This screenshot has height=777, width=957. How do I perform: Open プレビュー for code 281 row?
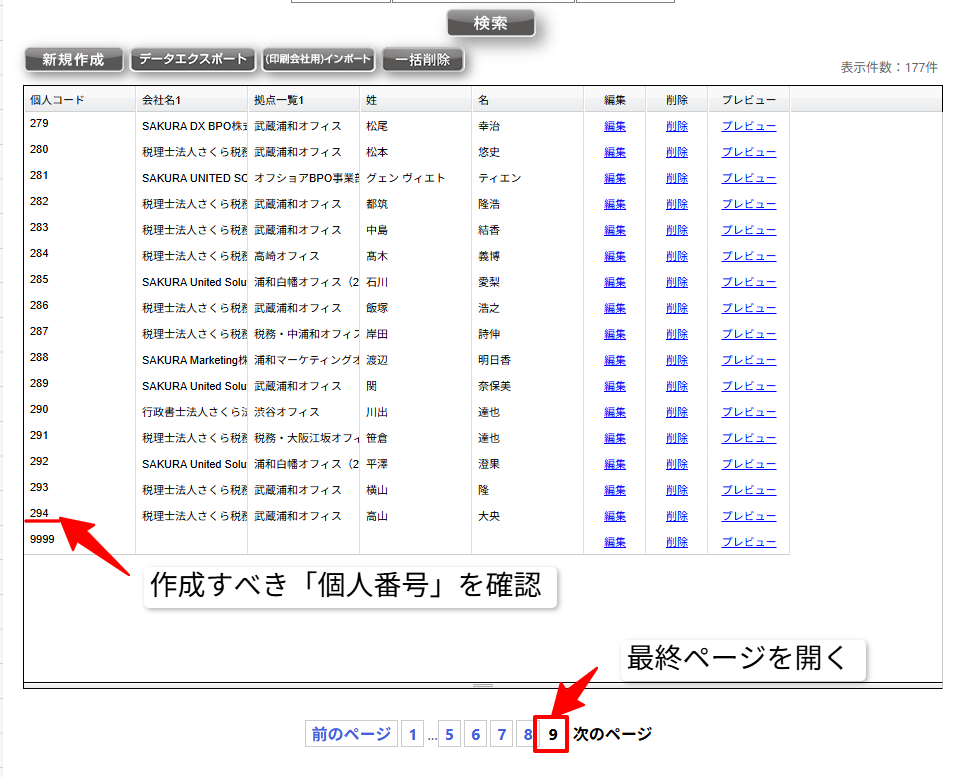coord(748,178)
